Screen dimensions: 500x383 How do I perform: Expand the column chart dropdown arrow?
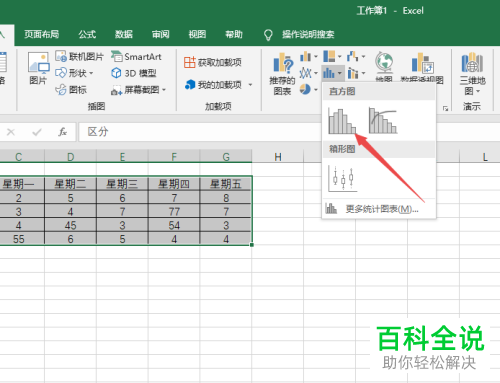point(316,57)
